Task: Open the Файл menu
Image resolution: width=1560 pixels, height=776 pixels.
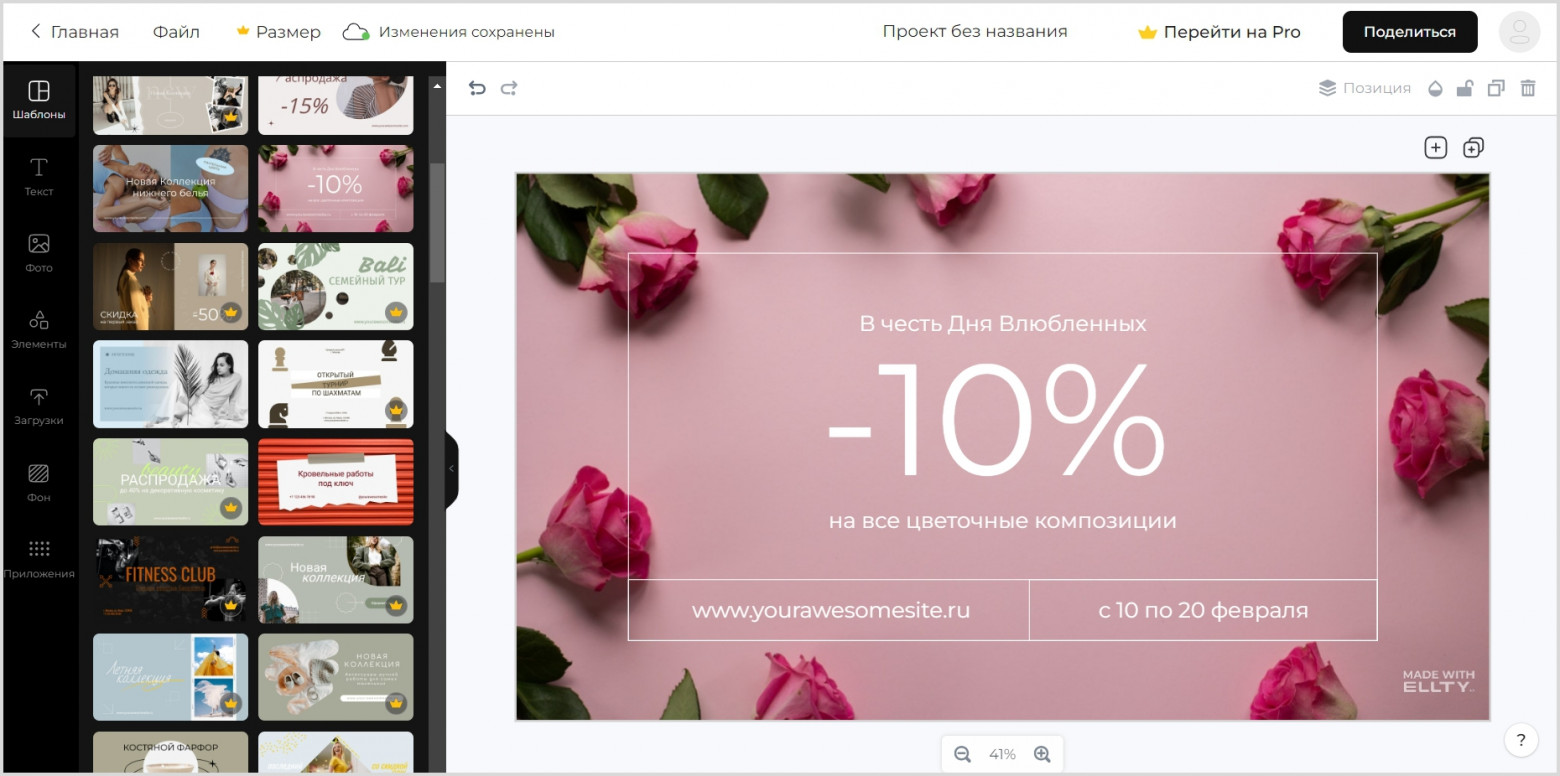Action: (177, 31)
